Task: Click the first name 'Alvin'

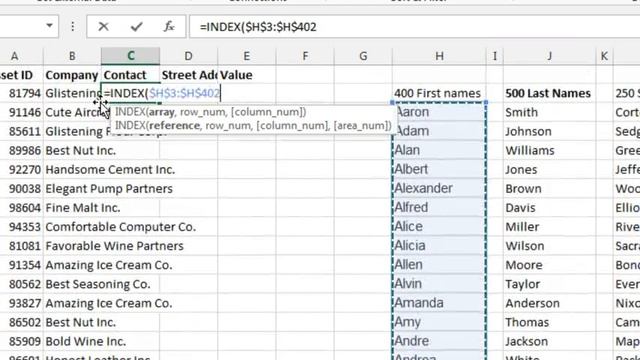Action: (439, 284)
